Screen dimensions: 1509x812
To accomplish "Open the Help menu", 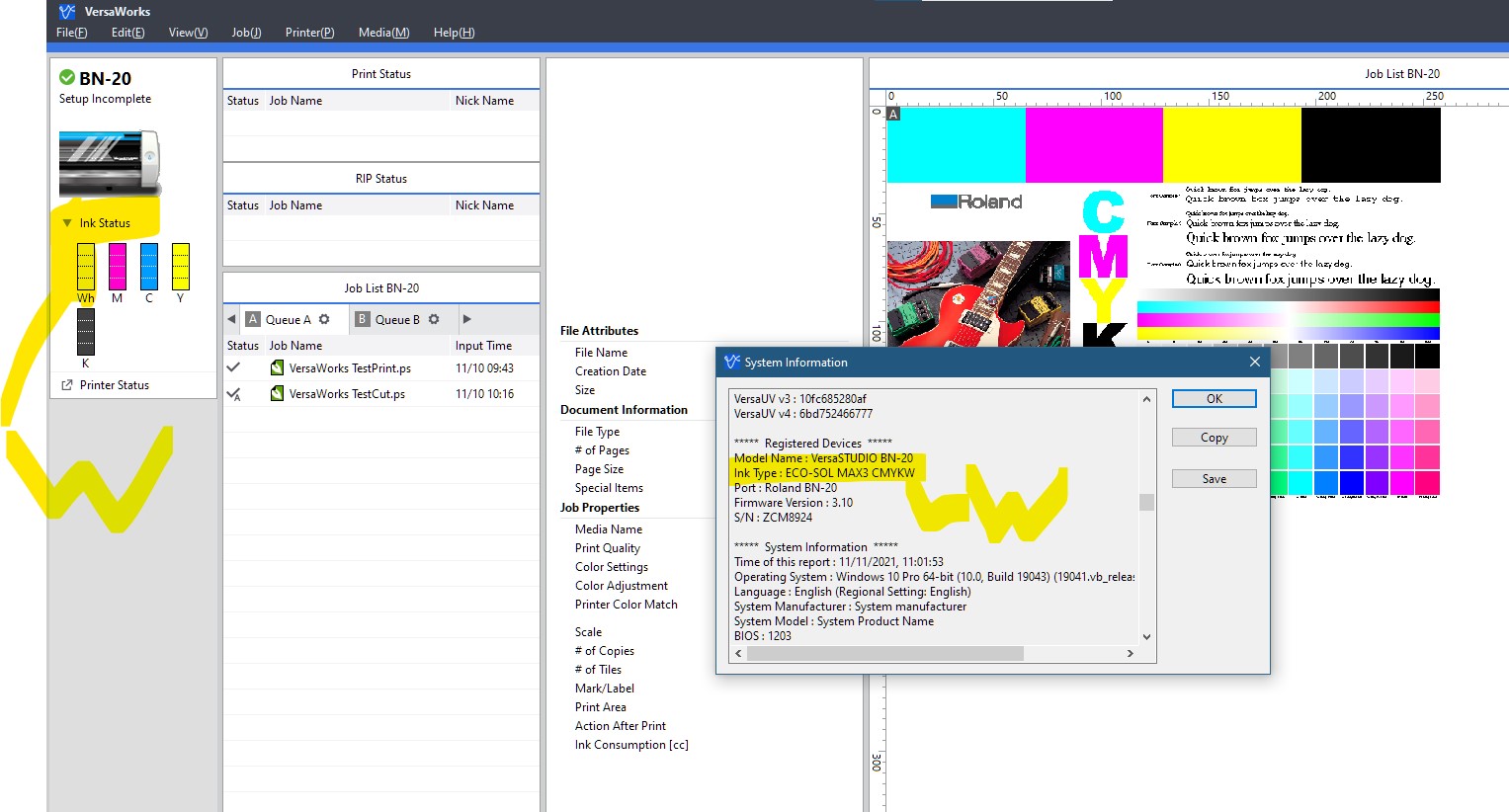I will coord(454,33).
